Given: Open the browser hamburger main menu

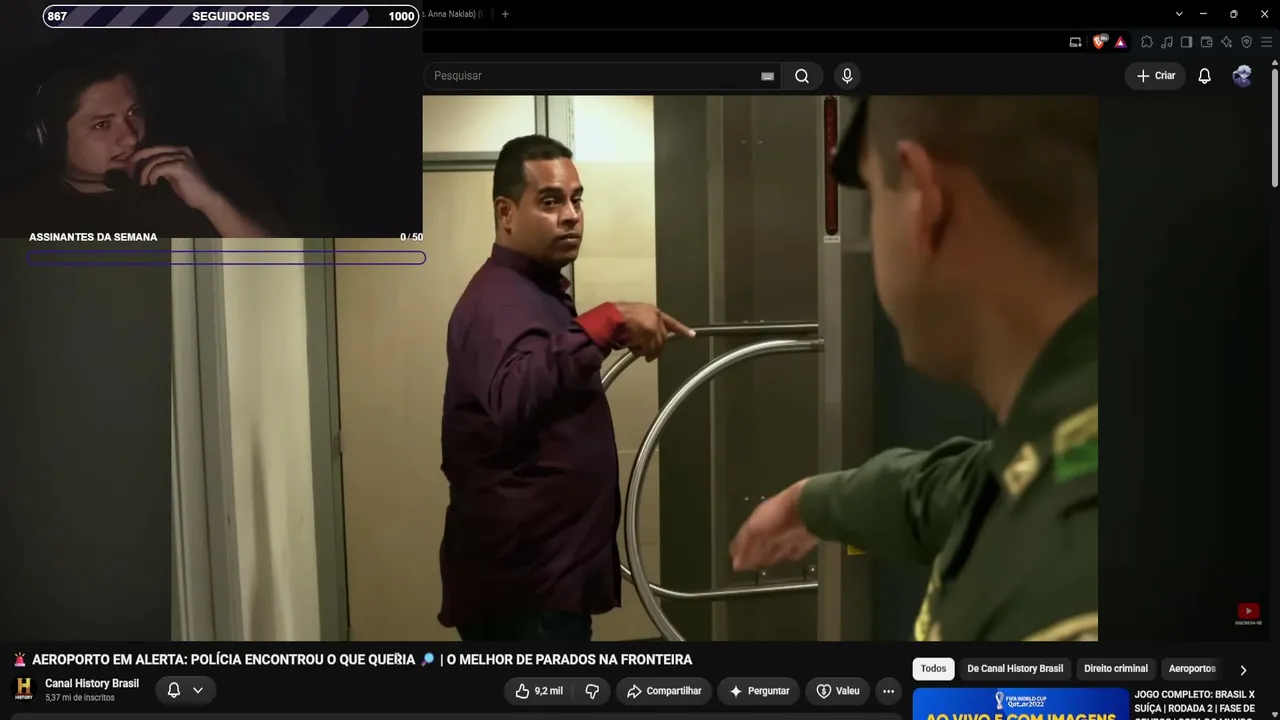Looking at the screenshot, I should pos(1267,42).
